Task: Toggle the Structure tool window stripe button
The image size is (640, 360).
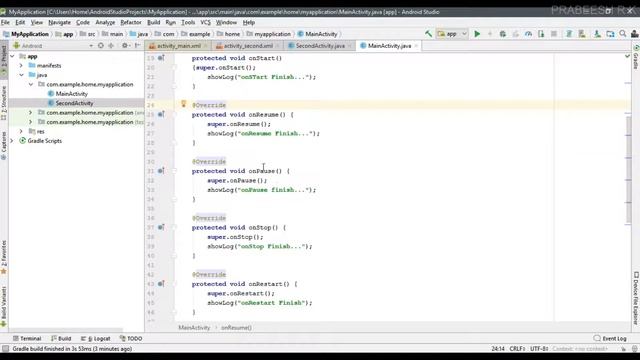Action: (x=4, y=103)
